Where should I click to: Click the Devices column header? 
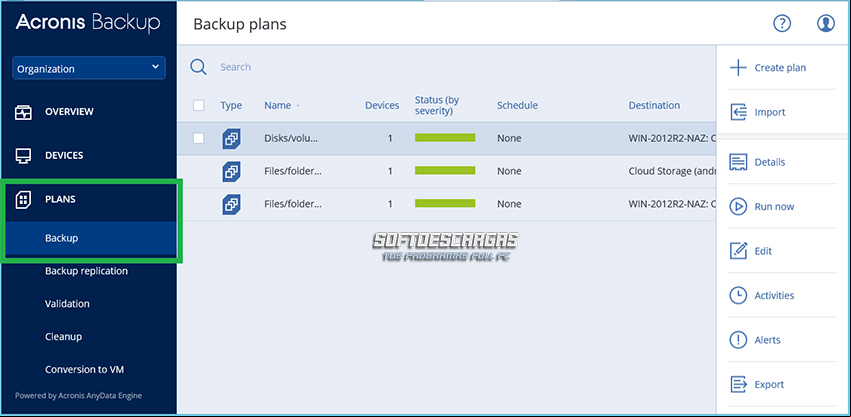(382, 105)
